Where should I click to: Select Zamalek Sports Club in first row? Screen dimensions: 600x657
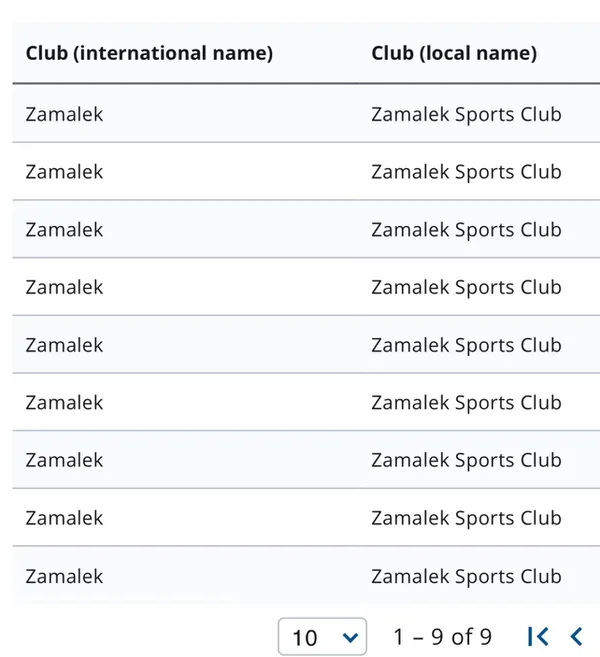coord(466,114)
